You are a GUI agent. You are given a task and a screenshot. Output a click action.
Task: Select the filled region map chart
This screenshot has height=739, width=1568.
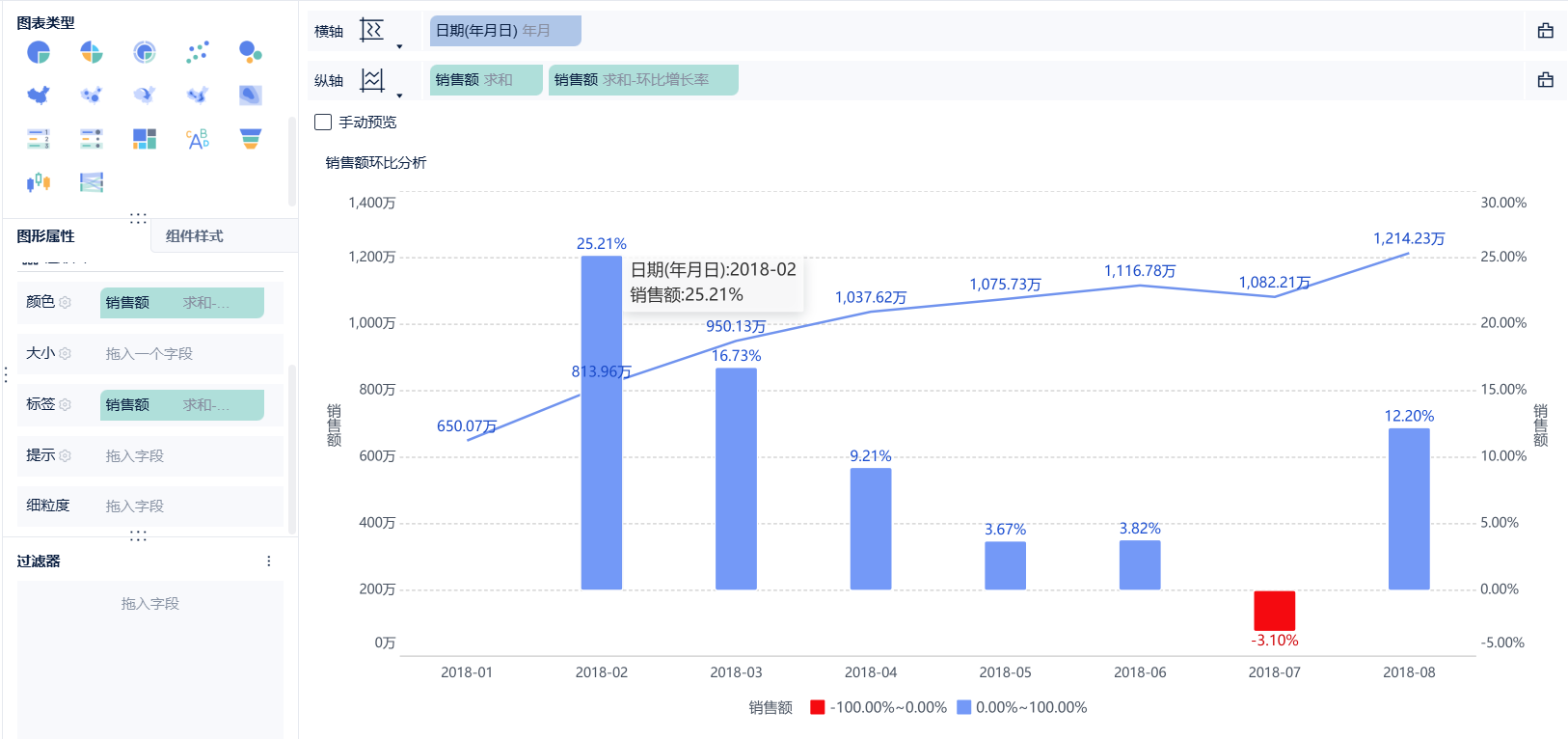[39, 95]
